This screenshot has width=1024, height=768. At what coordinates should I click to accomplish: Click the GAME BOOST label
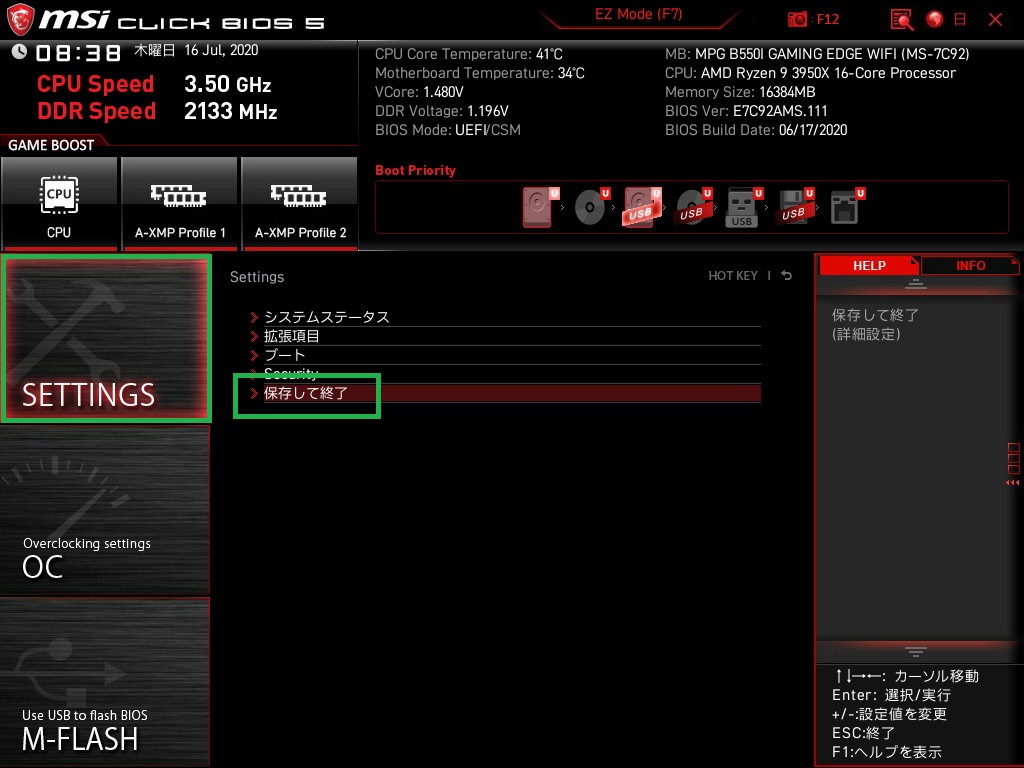click(x=51, y=145)
